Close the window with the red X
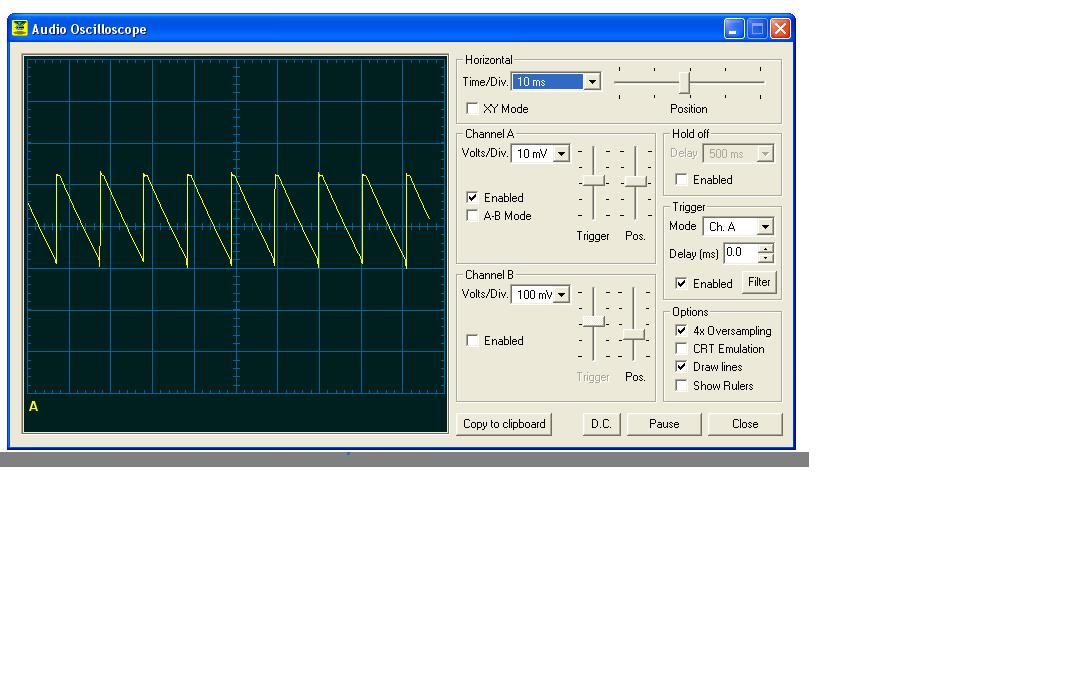This screenshot has height=694, width=1067. click(x=780, y=29)
